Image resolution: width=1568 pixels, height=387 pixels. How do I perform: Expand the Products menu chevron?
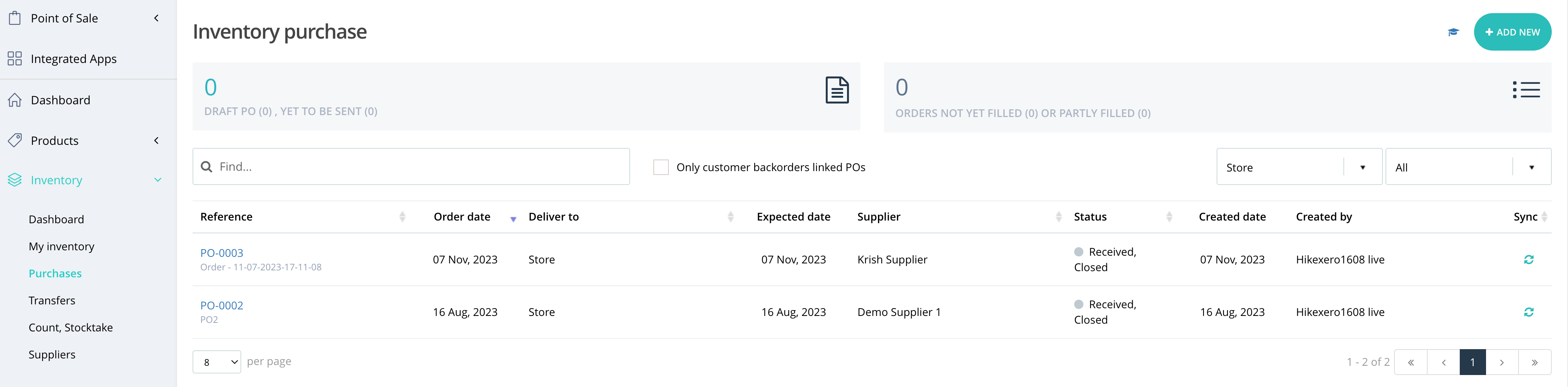[157, 141]
